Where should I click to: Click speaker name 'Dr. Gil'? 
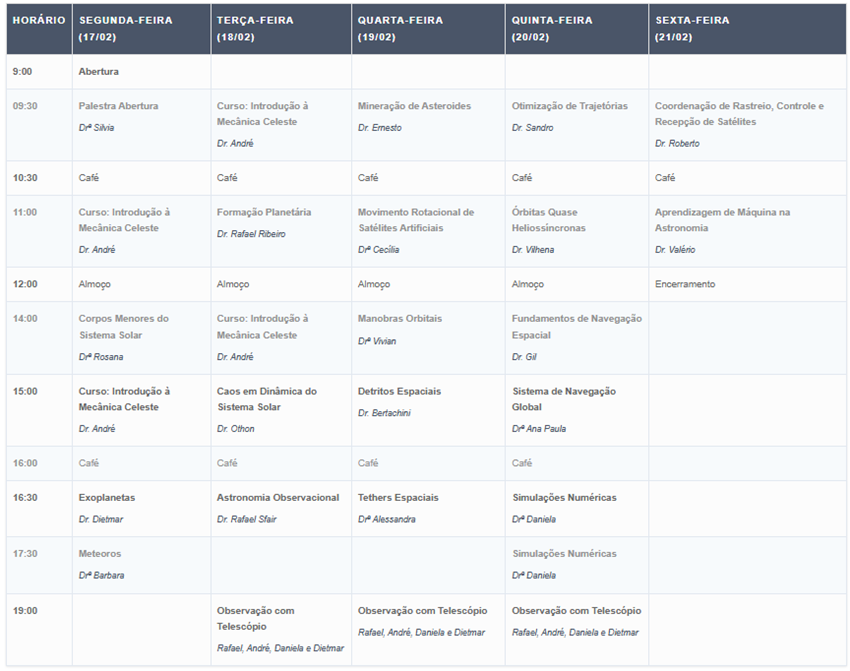(x=524, y=357)
